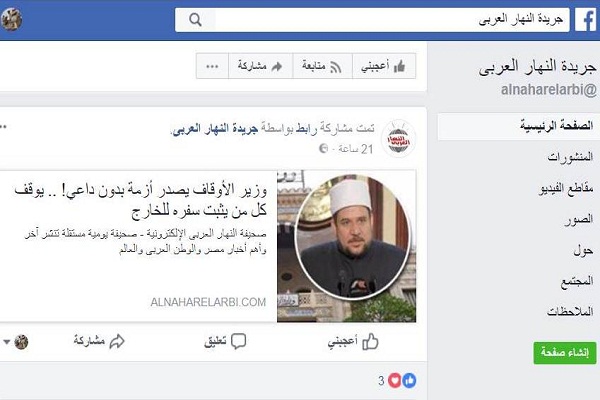Expand the post options ellipsis menu

[3, 127]
